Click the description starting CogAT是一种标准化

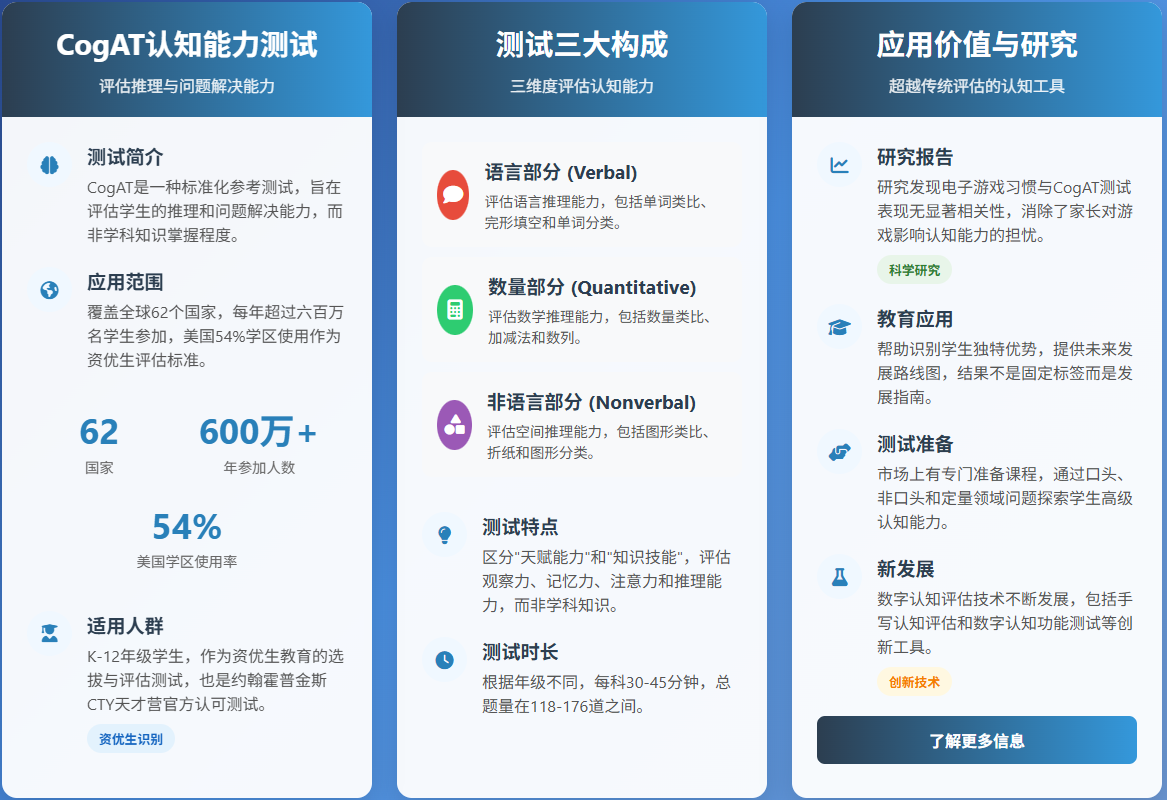tap(215, 211)
